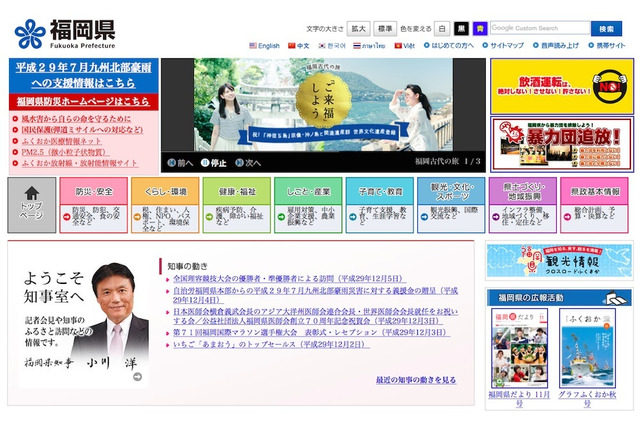
Task: Open the サイトマップ link
Action: pyautogui.click(x=503, y=46)
